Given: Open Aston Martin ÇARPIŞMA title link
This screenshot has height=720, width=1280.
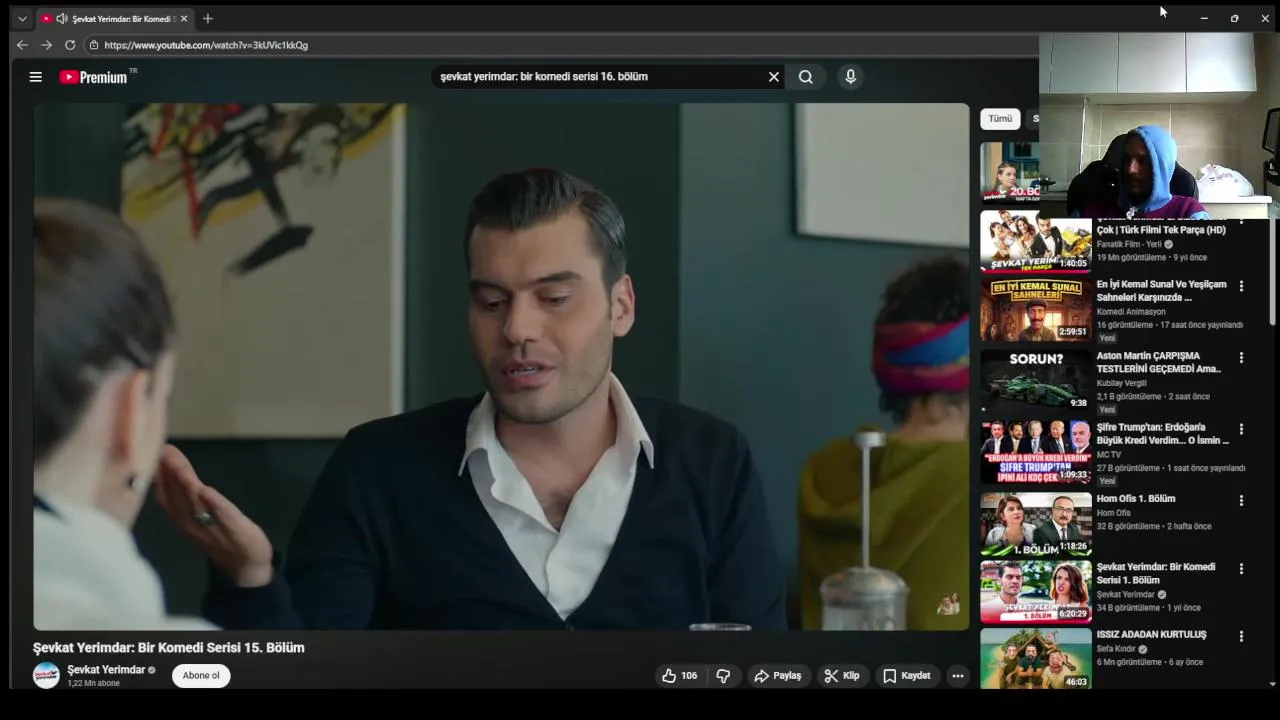Looking at the screenshot, I should [1159, 362].
